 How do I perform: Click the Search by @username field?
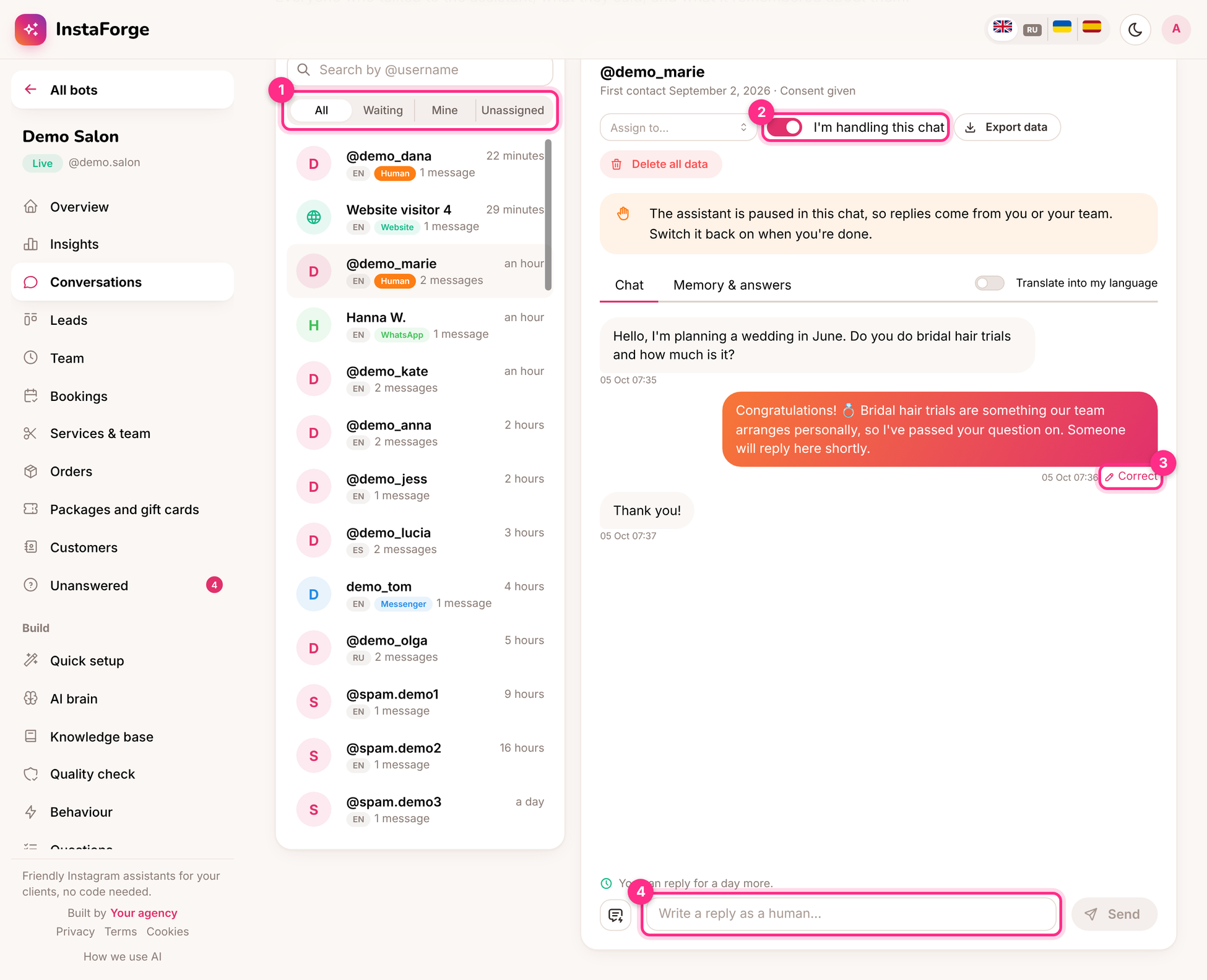tap(420, 70)
